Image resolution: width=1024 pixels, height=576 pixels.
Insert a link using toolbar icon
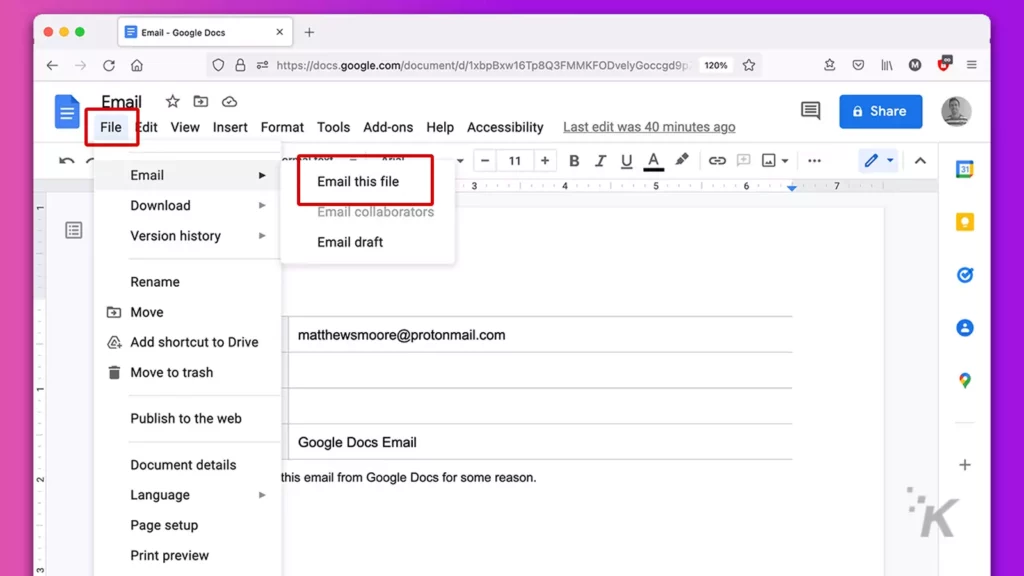pos(717,161)
